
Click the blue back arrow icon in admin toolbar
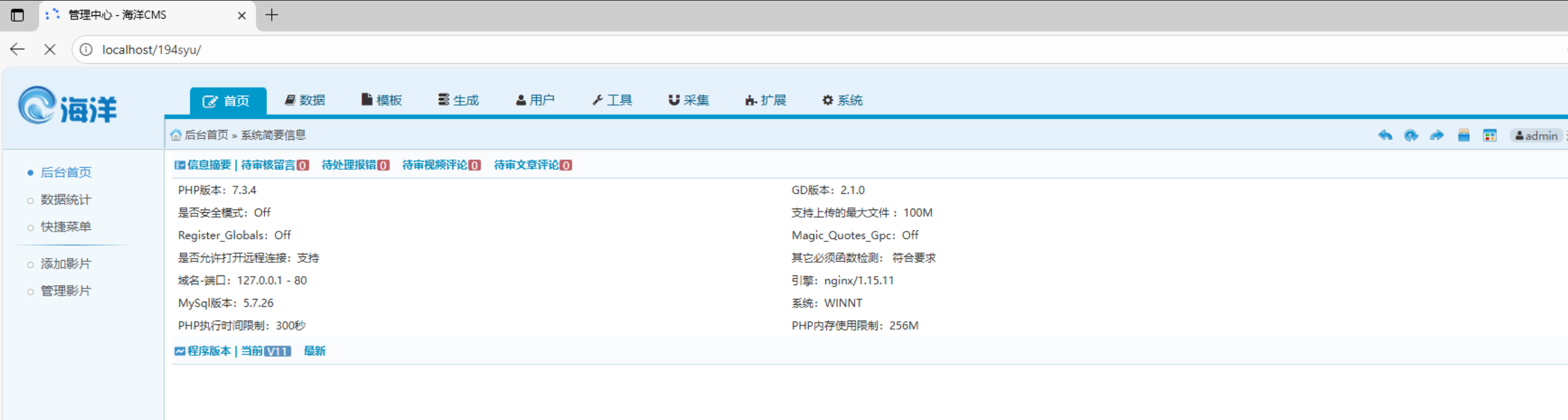point(1384,136)
